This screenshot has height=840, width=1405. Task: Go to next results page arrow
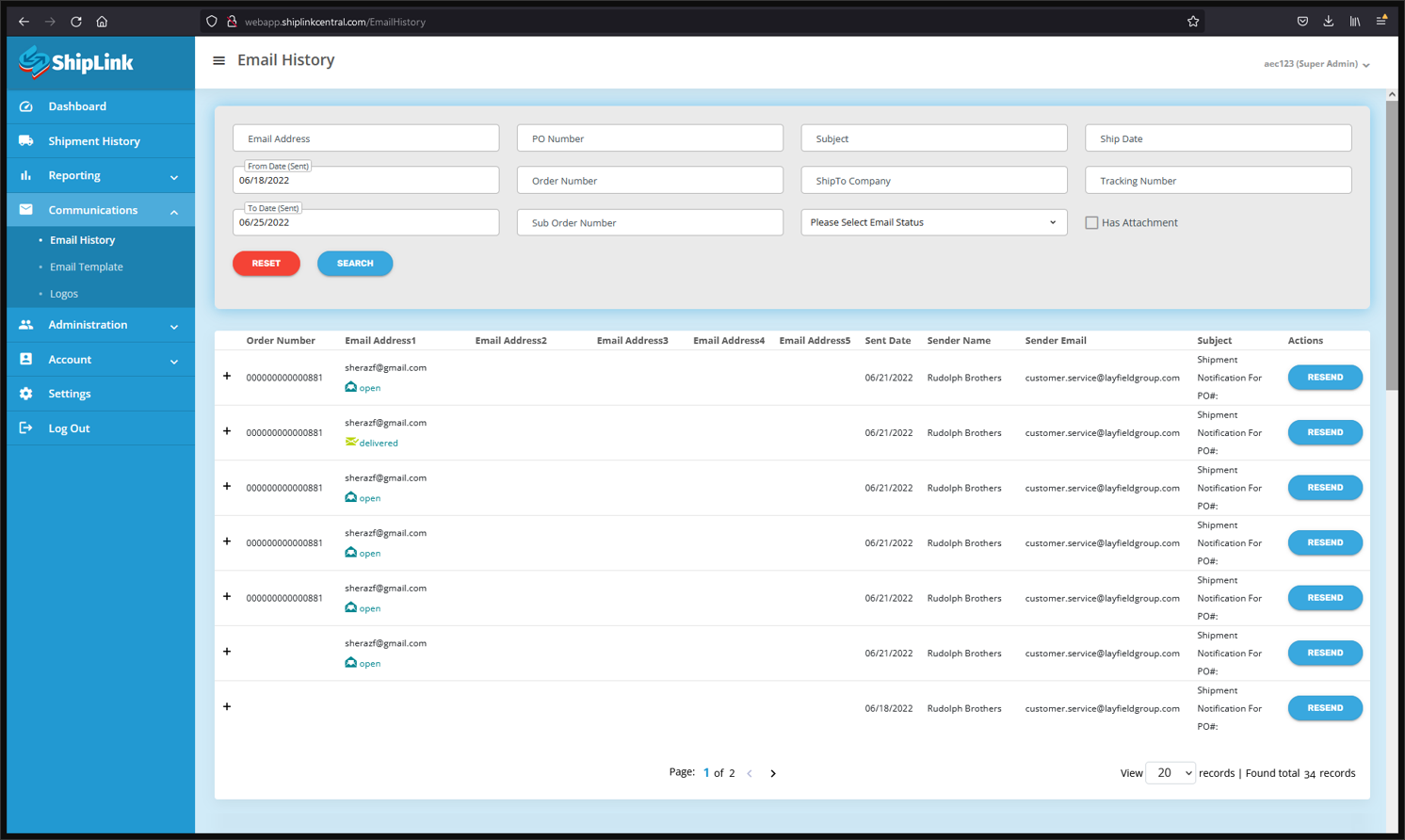773,773
